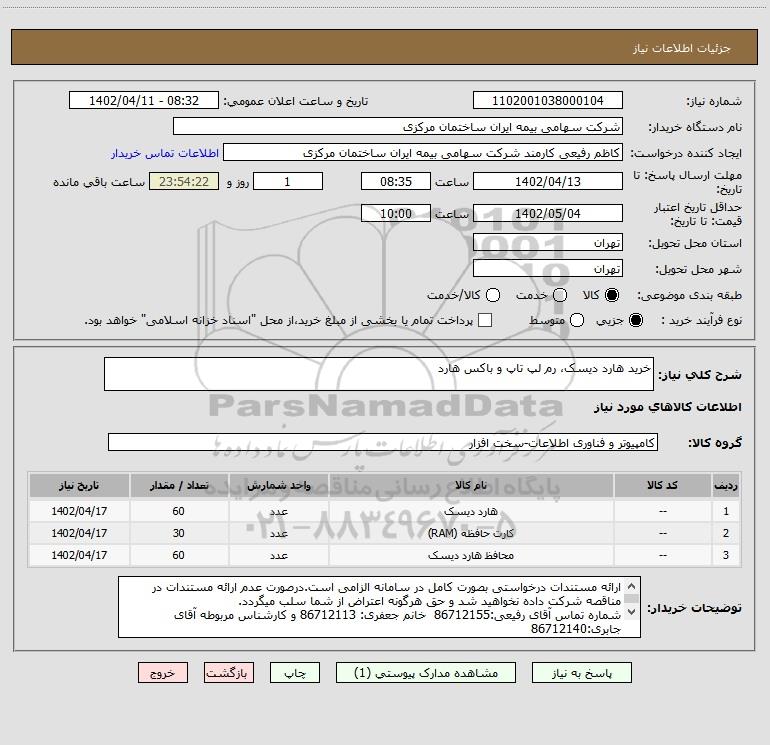The height and width of the screenshot is (745, 770).
Task: Click the countdown timer 23:54:22 field
Action: (x=184, y=181)
